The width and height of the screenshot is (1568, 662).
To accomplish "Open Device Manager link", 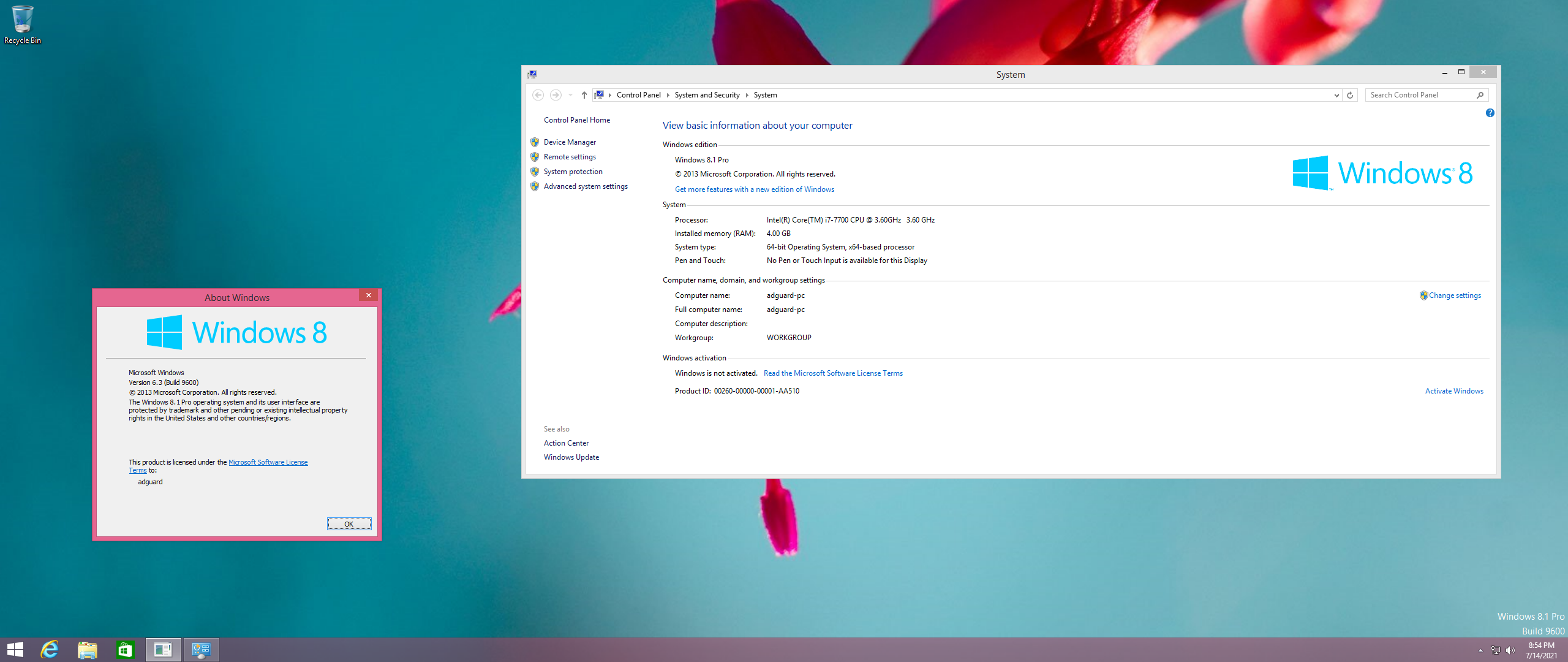I will point(570,142).
